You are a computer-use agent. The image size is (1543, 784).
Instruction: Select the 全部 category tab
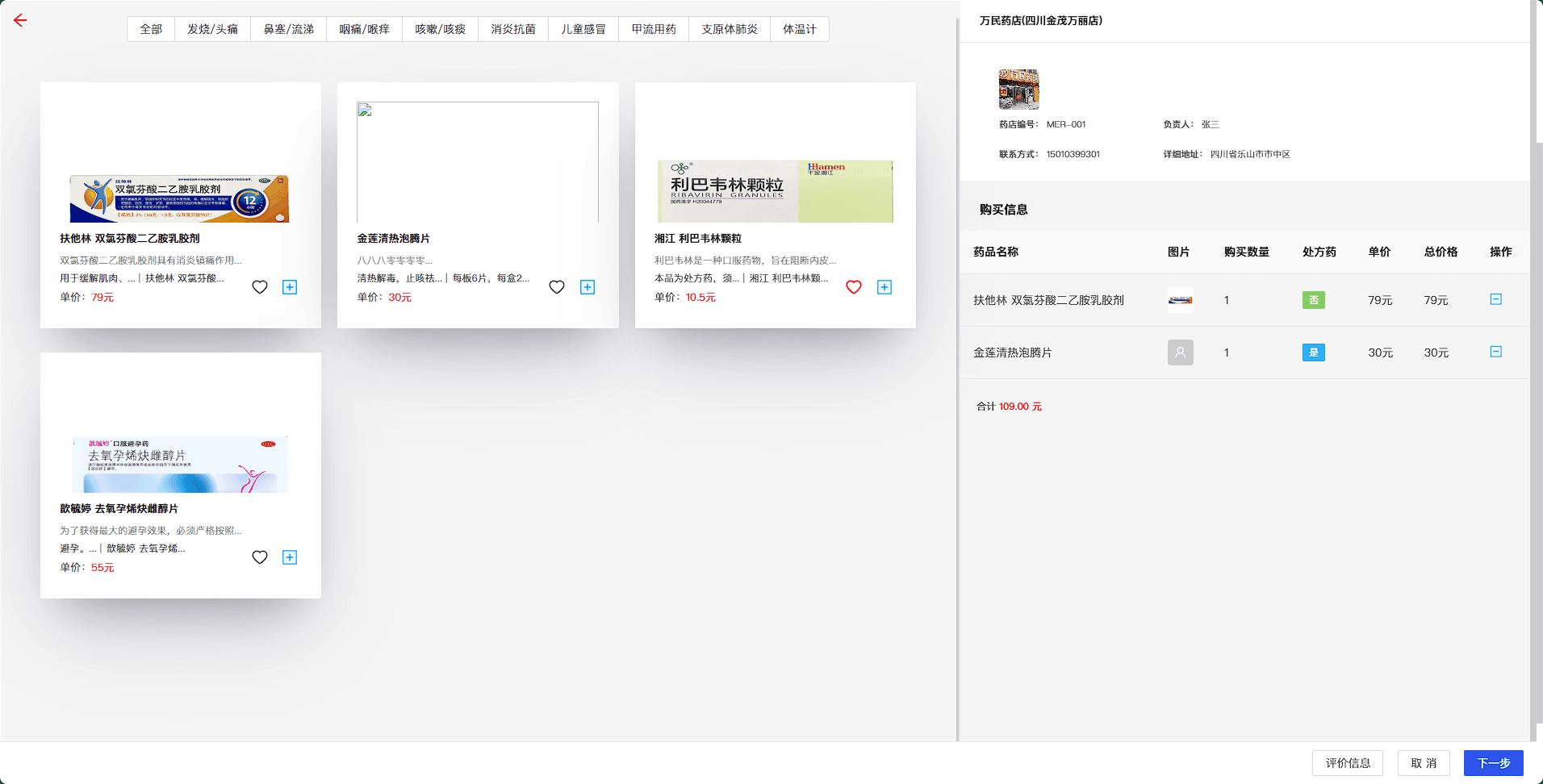(151, 29)
